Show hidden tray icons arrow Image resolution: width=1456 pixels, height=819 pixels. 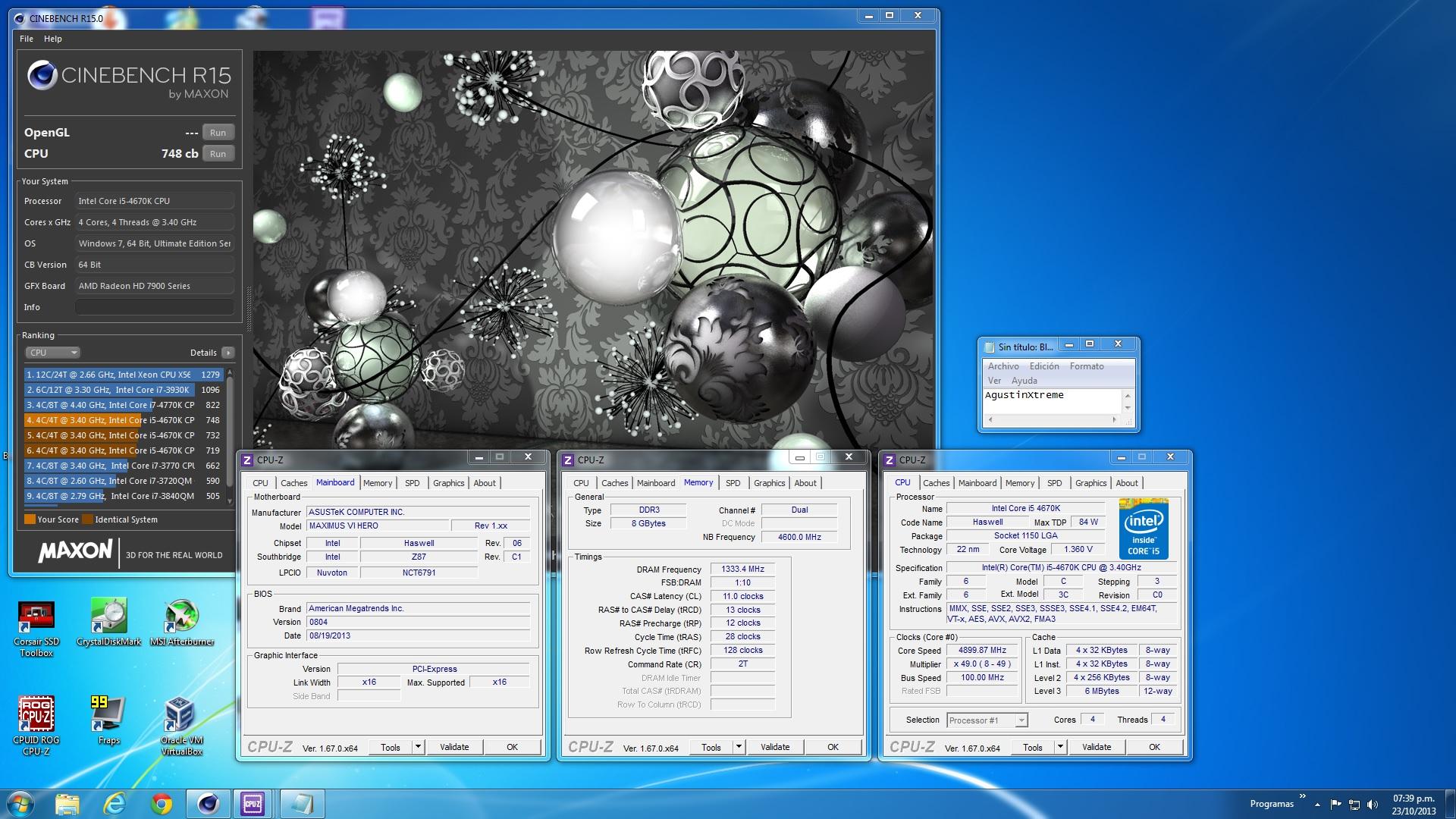click(1317, 805)
